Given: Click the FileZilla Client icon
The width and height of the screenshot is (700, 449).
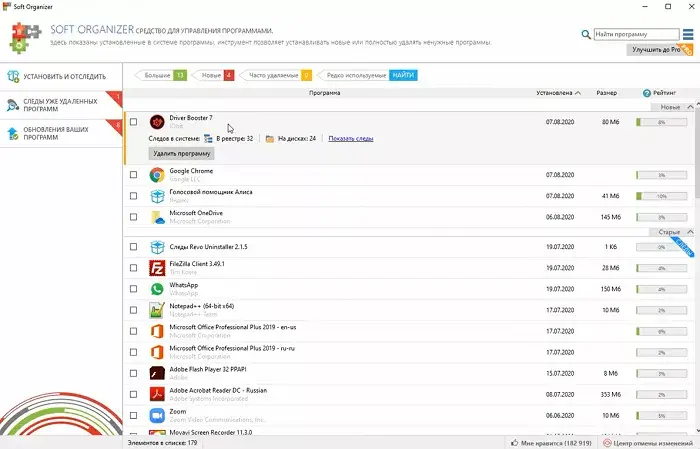Looking at the screenshot, I should 157,267.
